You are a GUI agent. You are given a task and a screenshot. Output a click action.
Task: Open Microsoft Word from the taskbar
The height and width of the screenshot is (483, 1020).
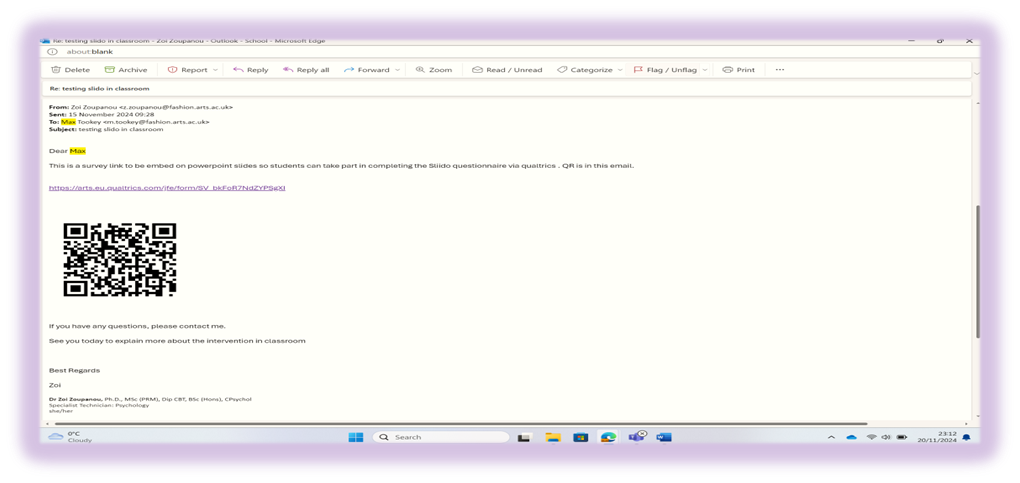click(664, 437)
